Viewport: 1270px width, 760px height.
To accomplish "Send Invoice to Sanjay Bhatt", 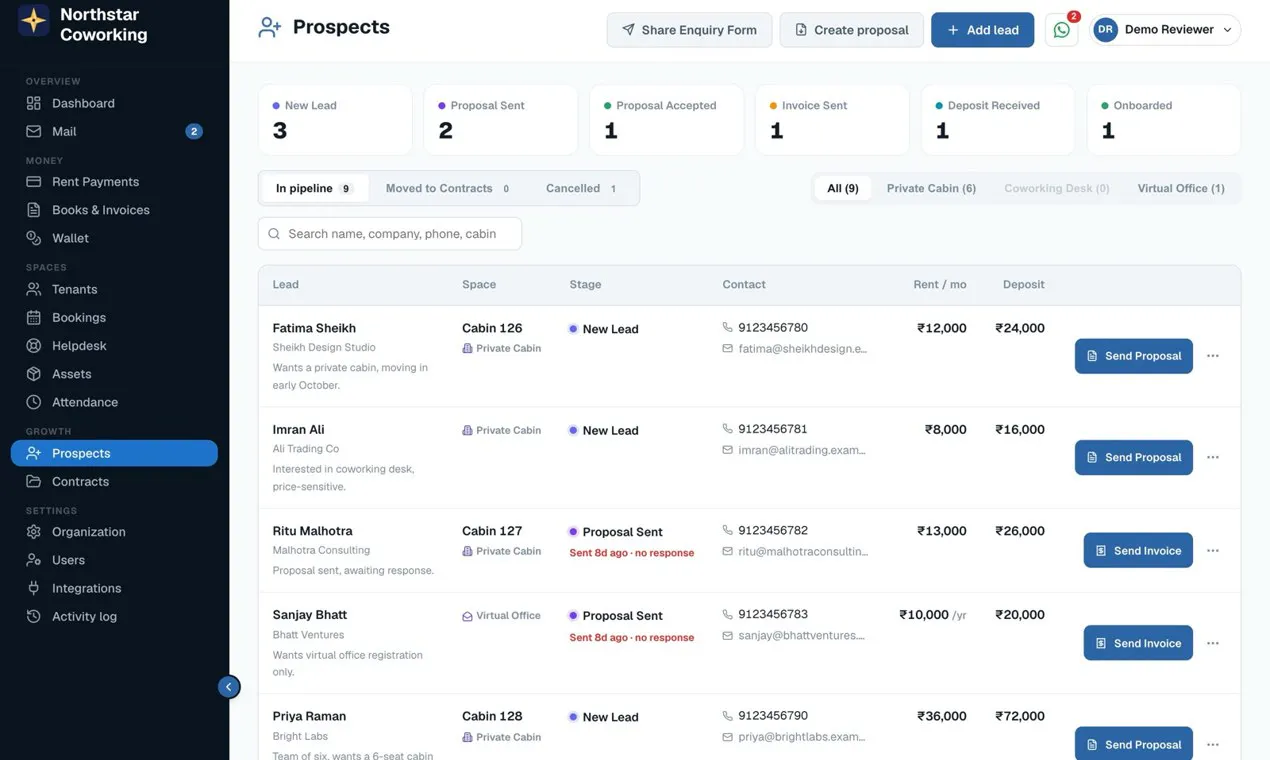I will [x=1138, y=643].
